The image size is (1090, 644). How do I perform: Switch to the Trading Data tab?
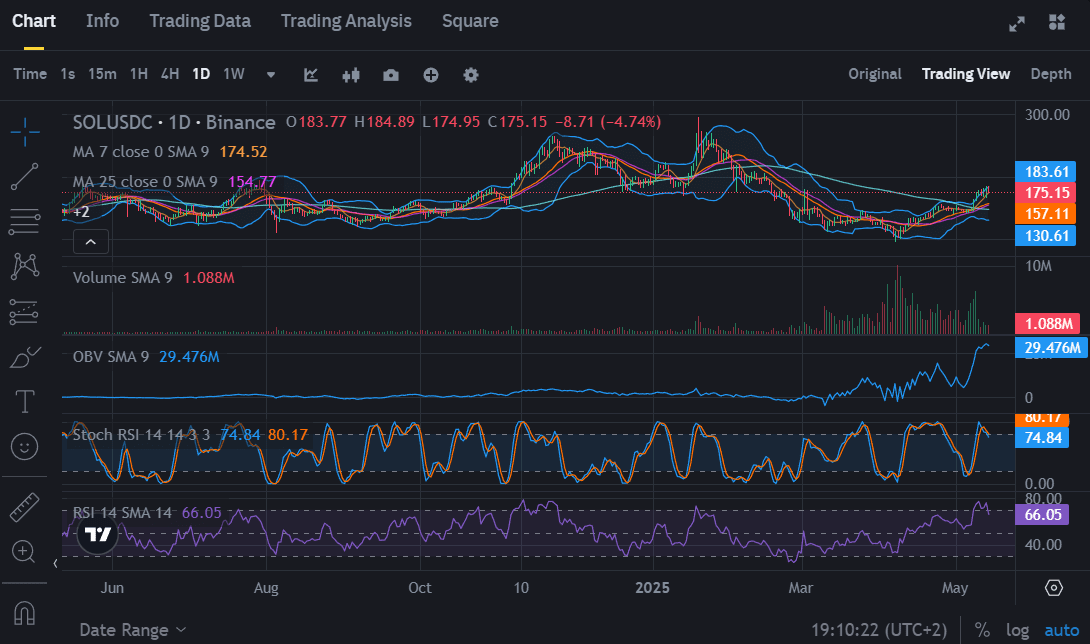[x=200, y=21]
